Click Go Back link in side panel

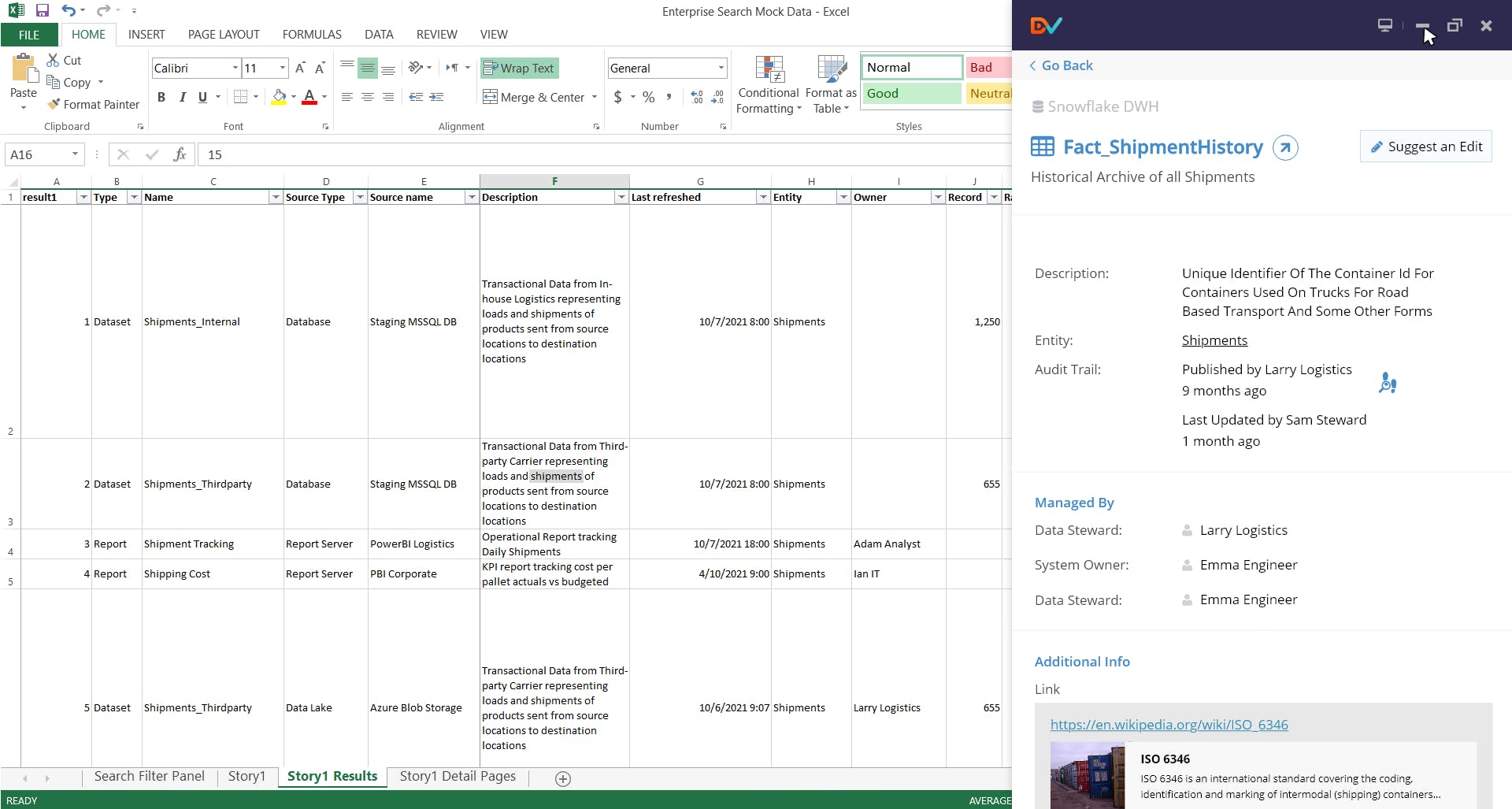click(1062, 65)
